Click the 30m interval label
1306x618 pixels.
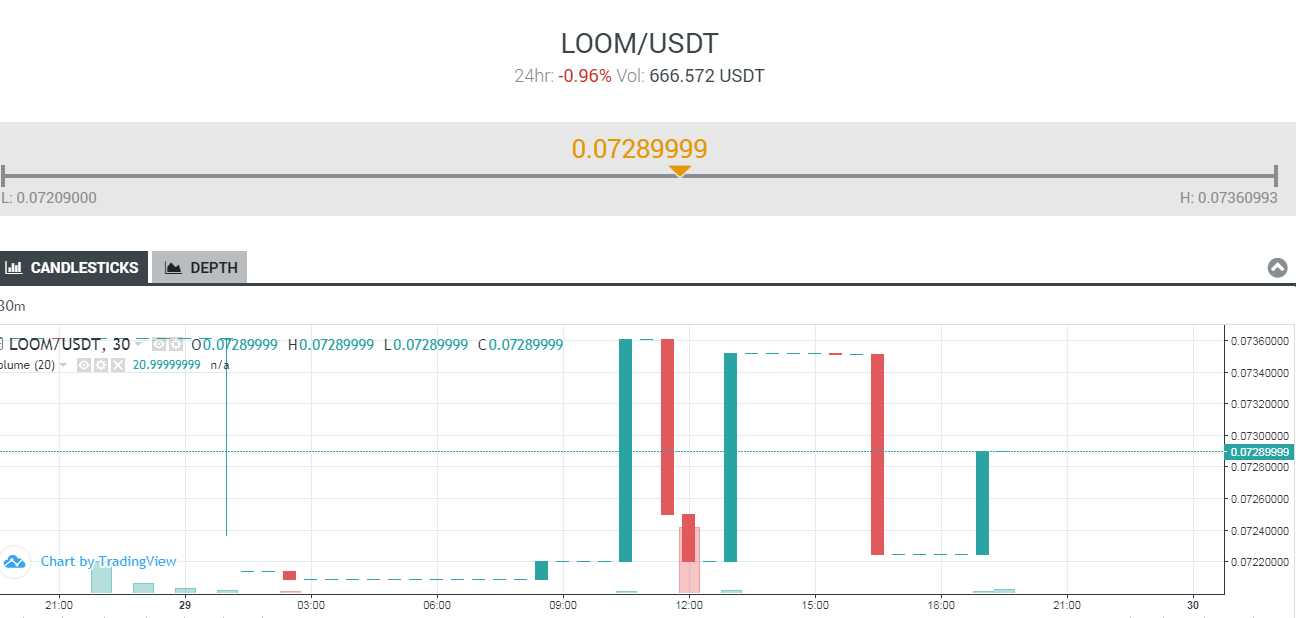(x=11, y=305)
